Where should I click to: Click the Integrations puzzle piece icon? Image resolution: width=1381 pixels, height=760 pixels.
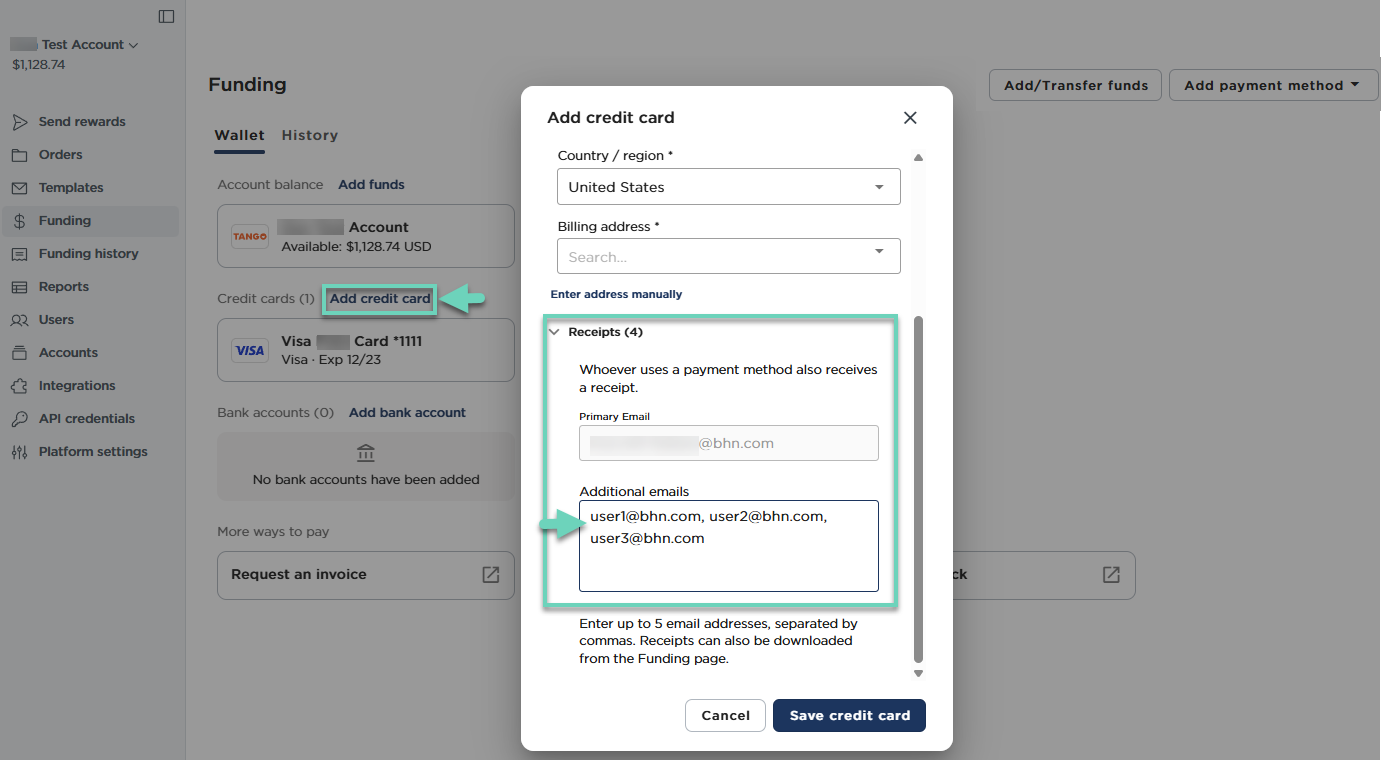(x=19, y=386)
